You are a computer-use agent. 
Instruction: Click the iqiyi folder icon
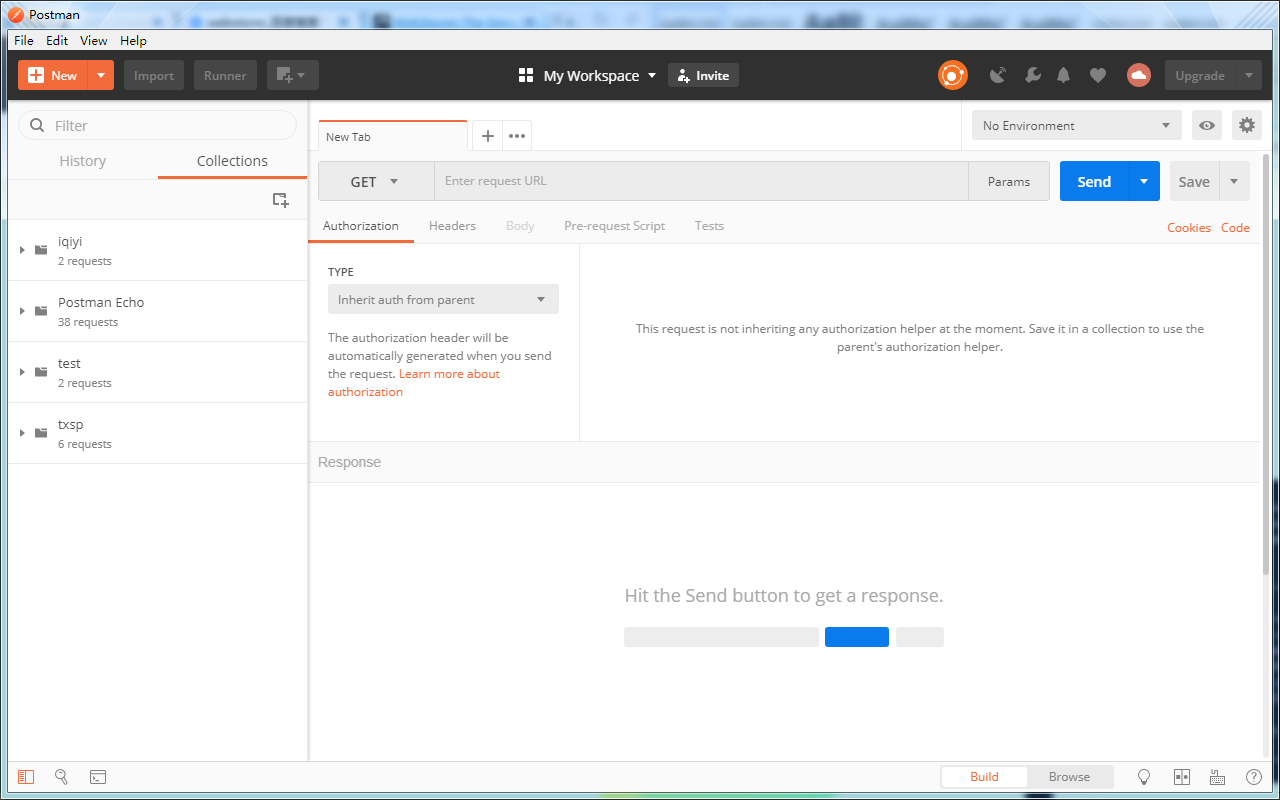tap(41, 250)
